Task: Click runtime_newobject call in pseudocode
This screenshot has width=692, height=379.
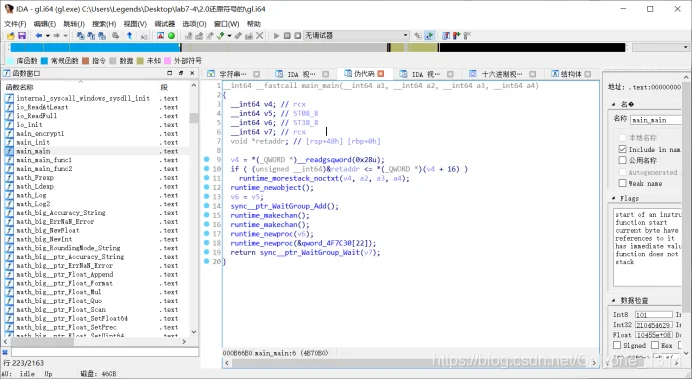Action: pyautogui.click(x=272, y=188)
